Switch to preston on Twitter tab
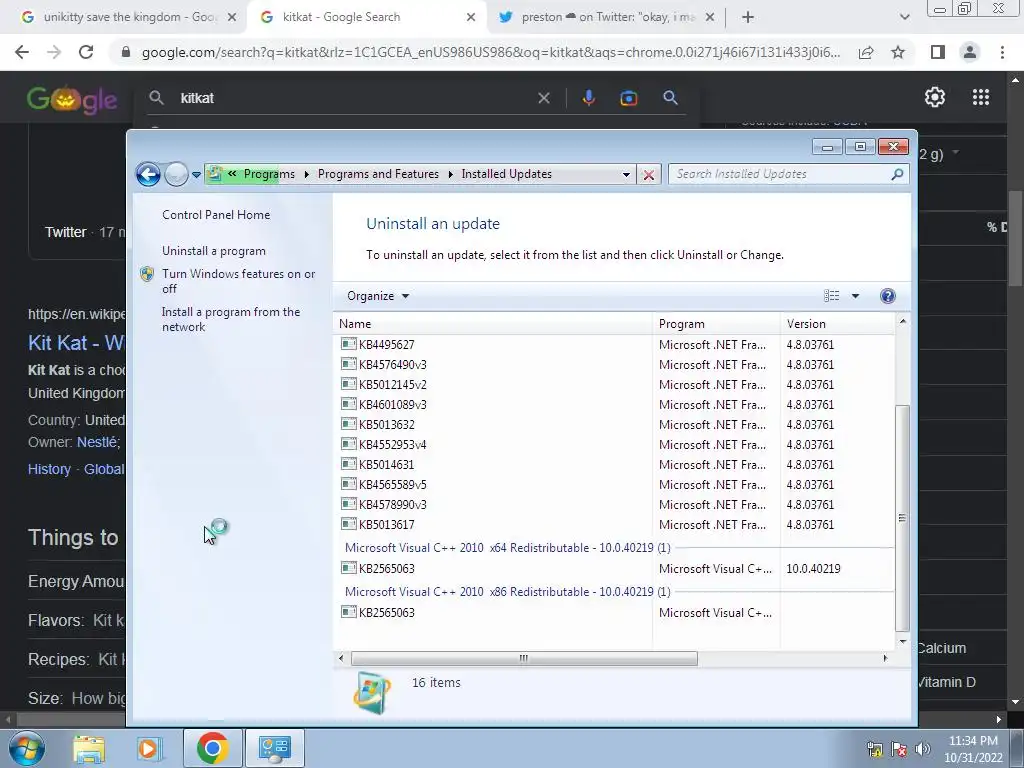The width and height of the screenshot is (1024, 768). point(607,18)
